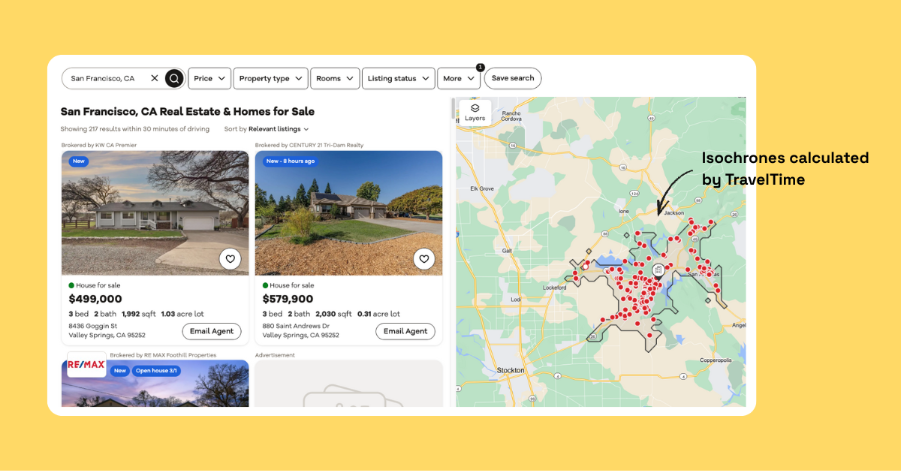Email Agent for 880 Saint Andrews Dr listing
The image size is (901, 471).
pos(405,331)
